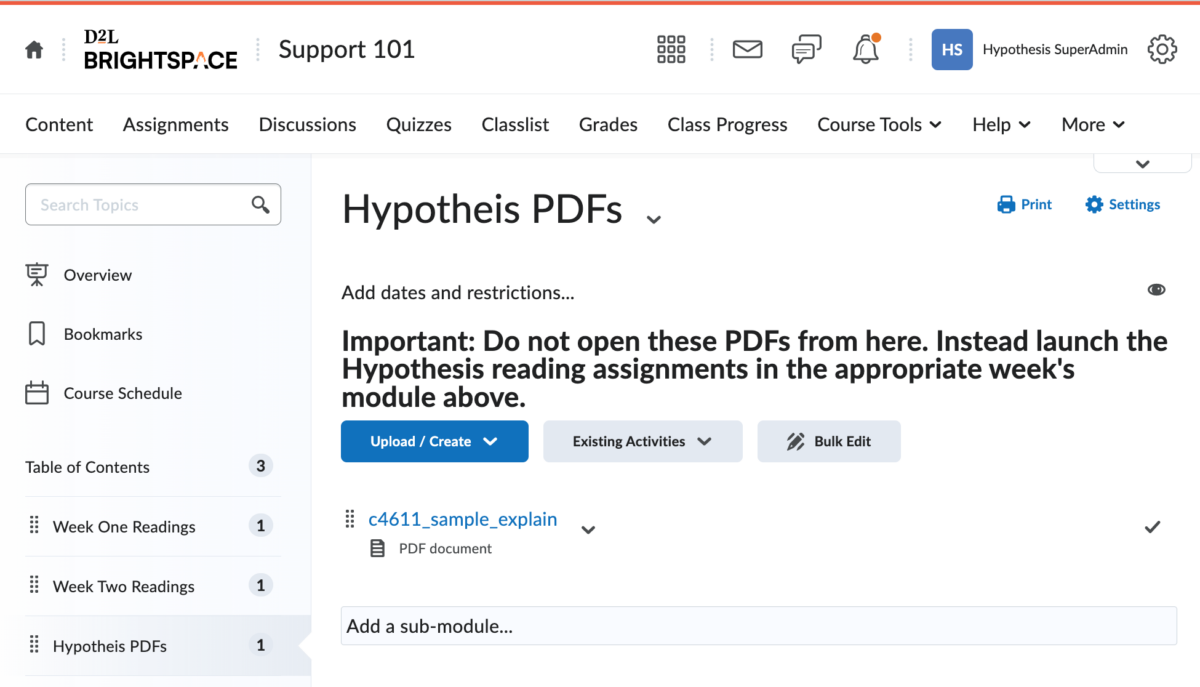Navigate home using the house icon

click(x=33, y=48)
